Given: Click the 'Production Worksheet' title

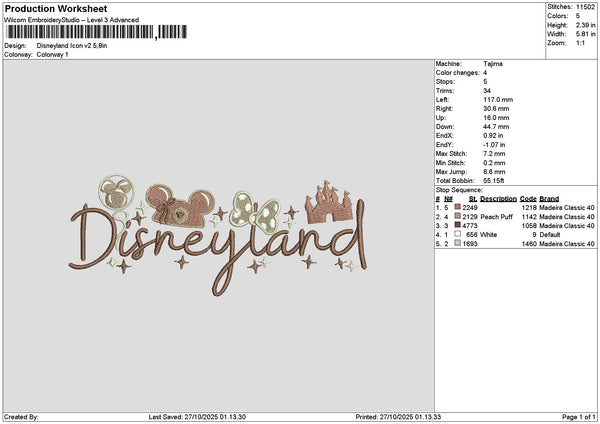Looking at the screenshot, I should (x=56, y=8).
